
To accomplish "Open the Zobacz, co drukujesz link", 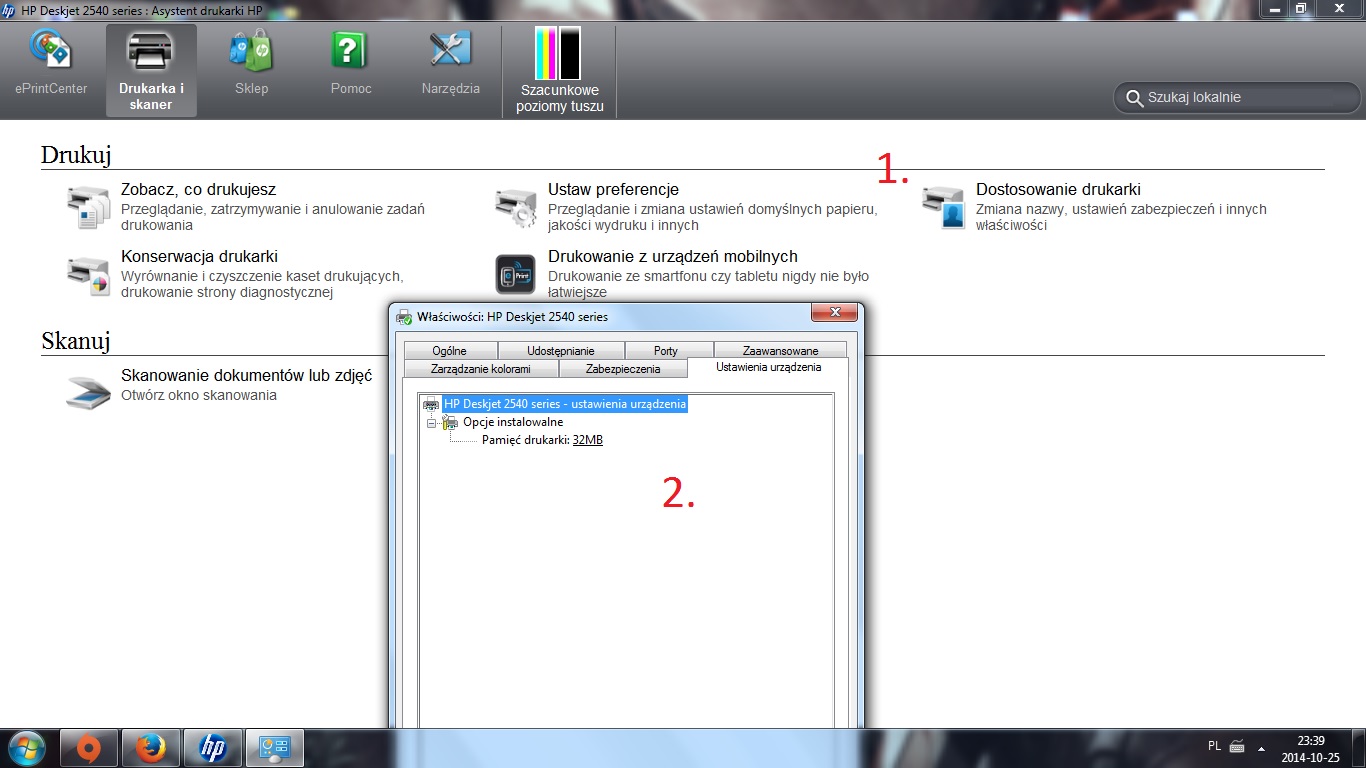I will click(198, 189).
